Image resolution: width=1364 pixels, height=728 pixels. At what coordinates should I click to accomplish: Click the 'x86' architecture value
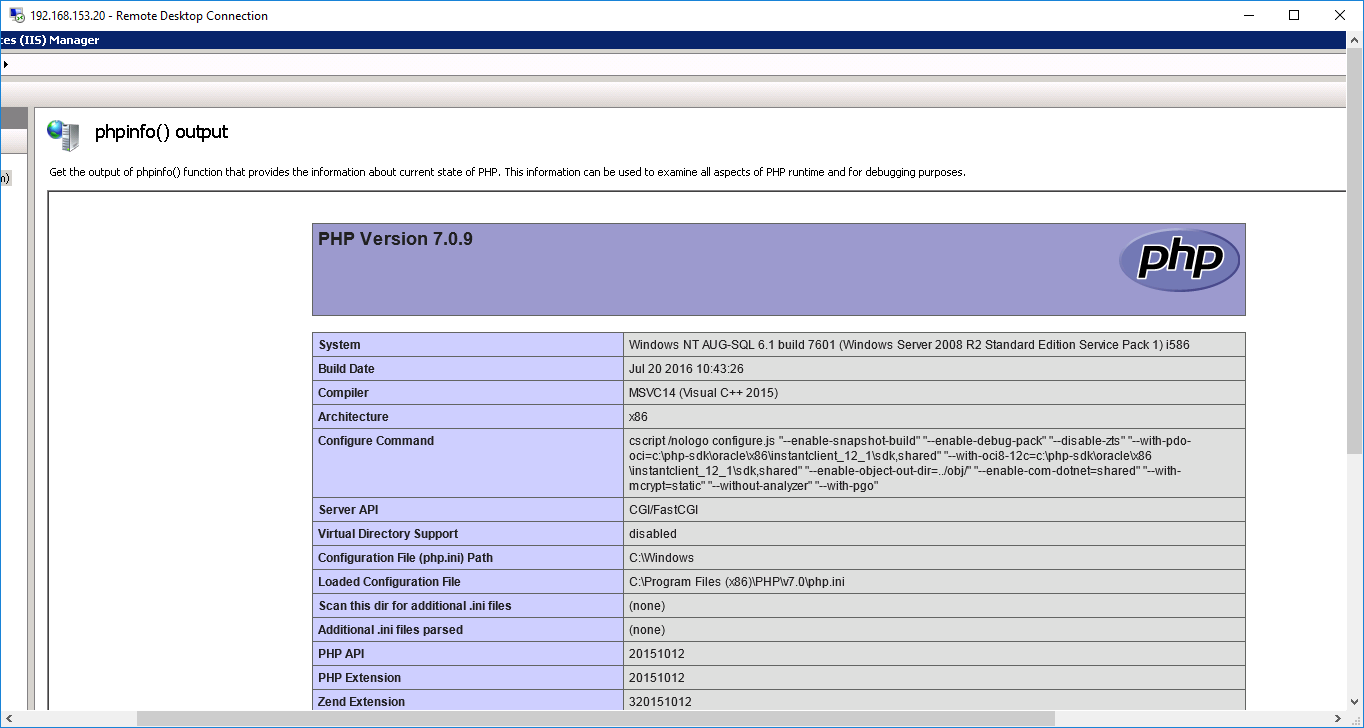click(638, 417)
